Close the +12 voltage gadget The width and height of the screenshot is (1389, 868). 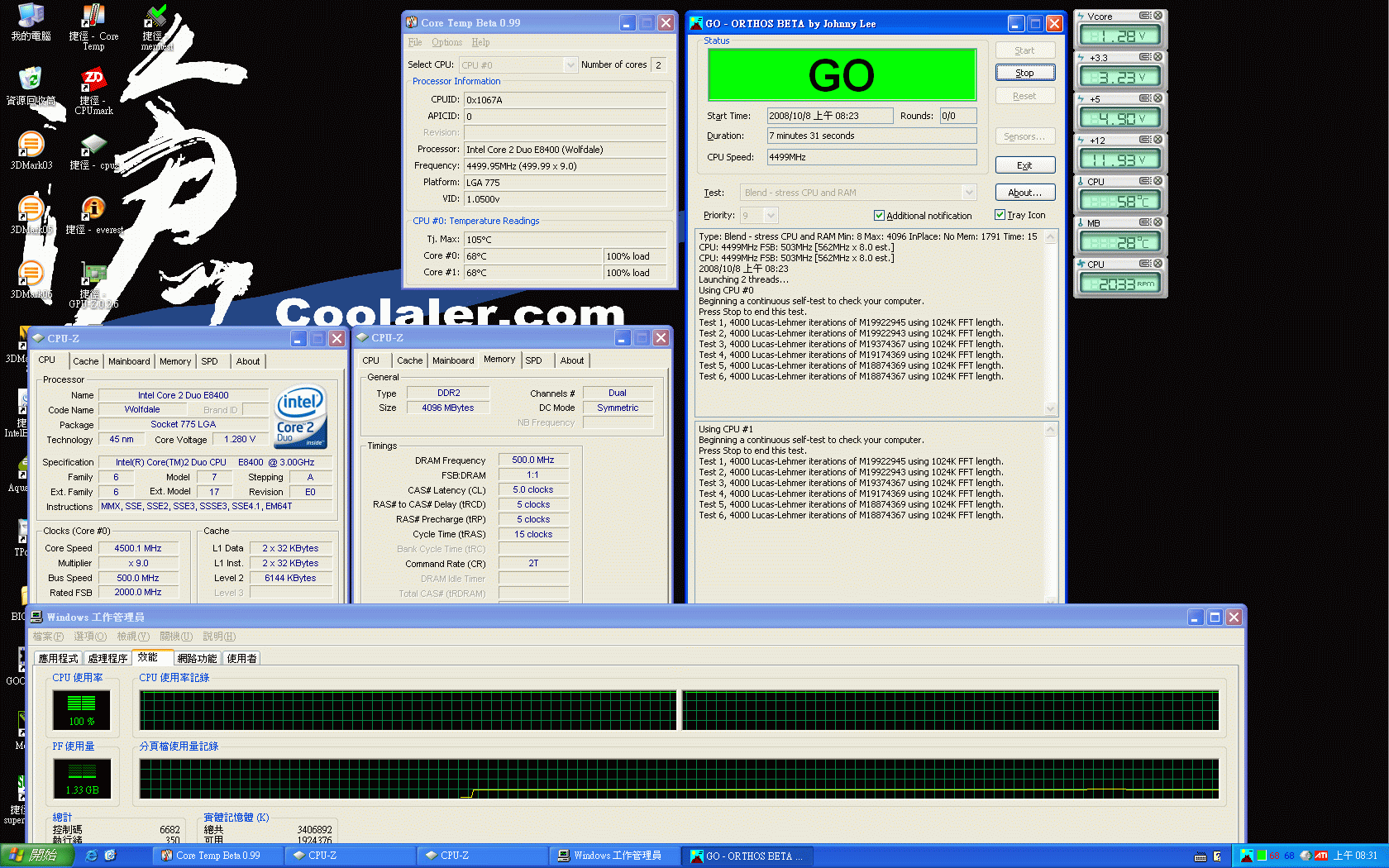click(1157, 140)
